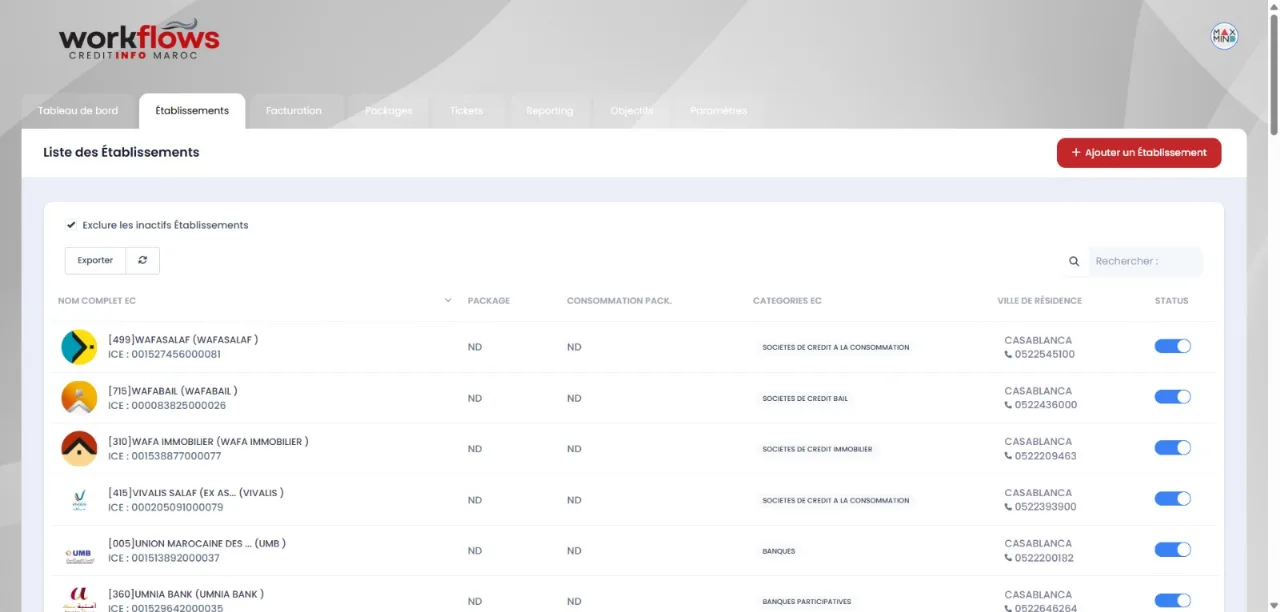Click the phone icon for 0522200182
This screenshot has height=612, width=1280.
coord(1009,558)
